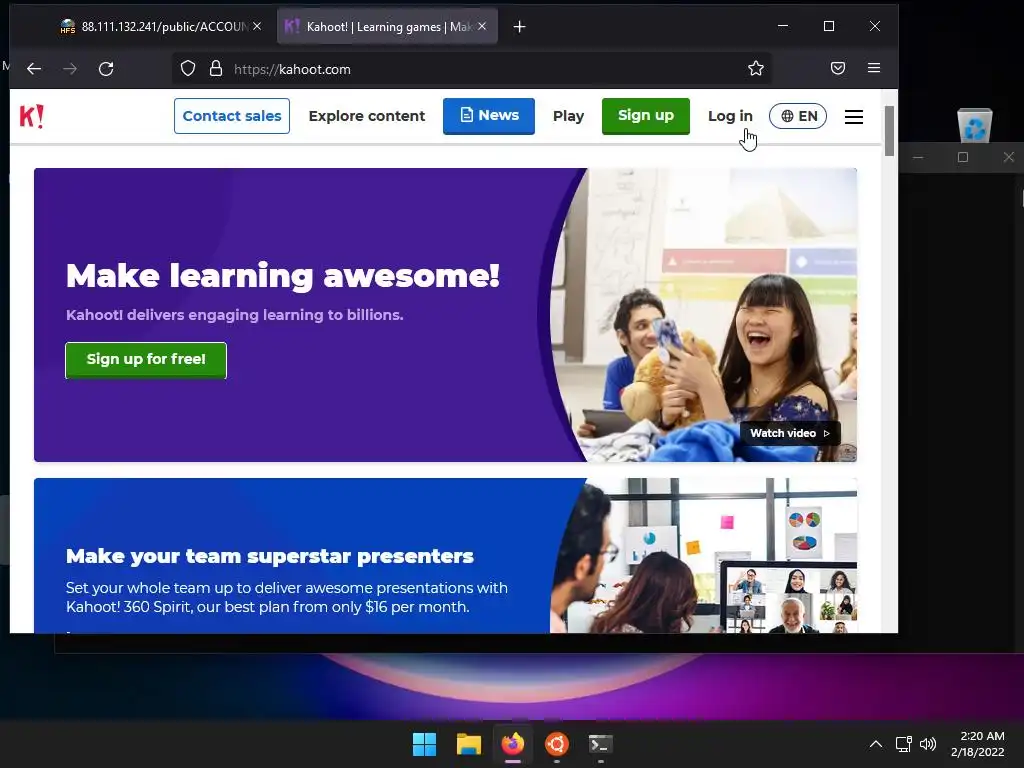Click the Make learning awesome! heading
This screenshot has height=768, width=1024.
pos(283,276)
